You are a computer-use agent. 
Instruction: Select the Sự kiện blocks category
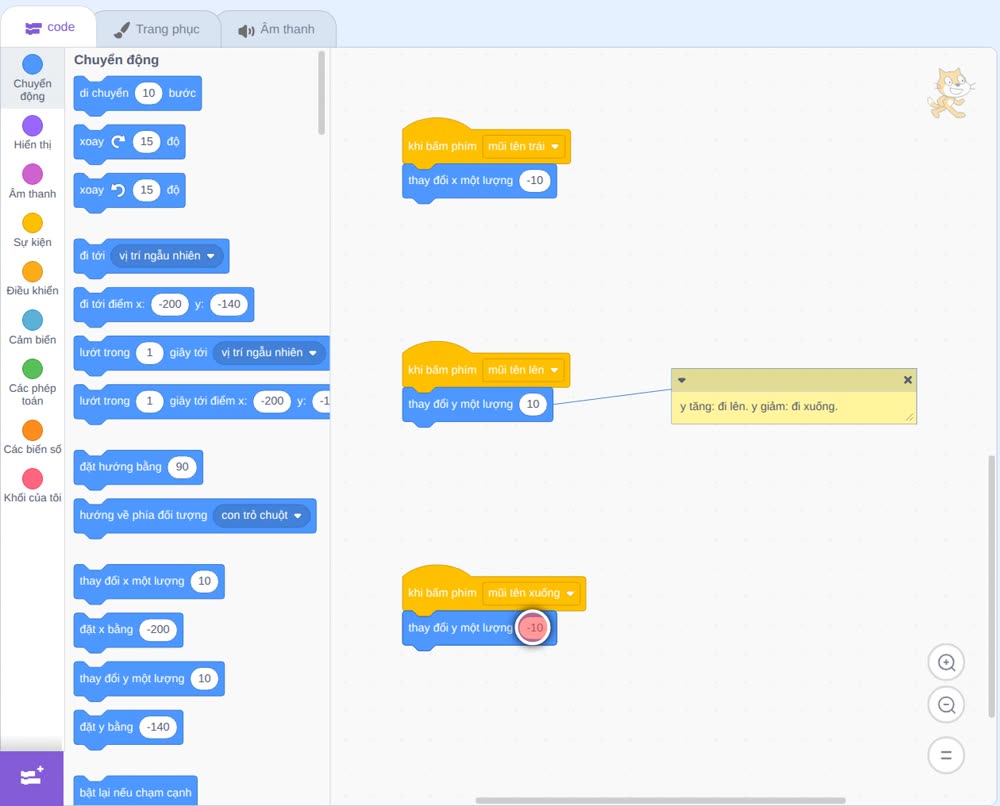point(32,230)
